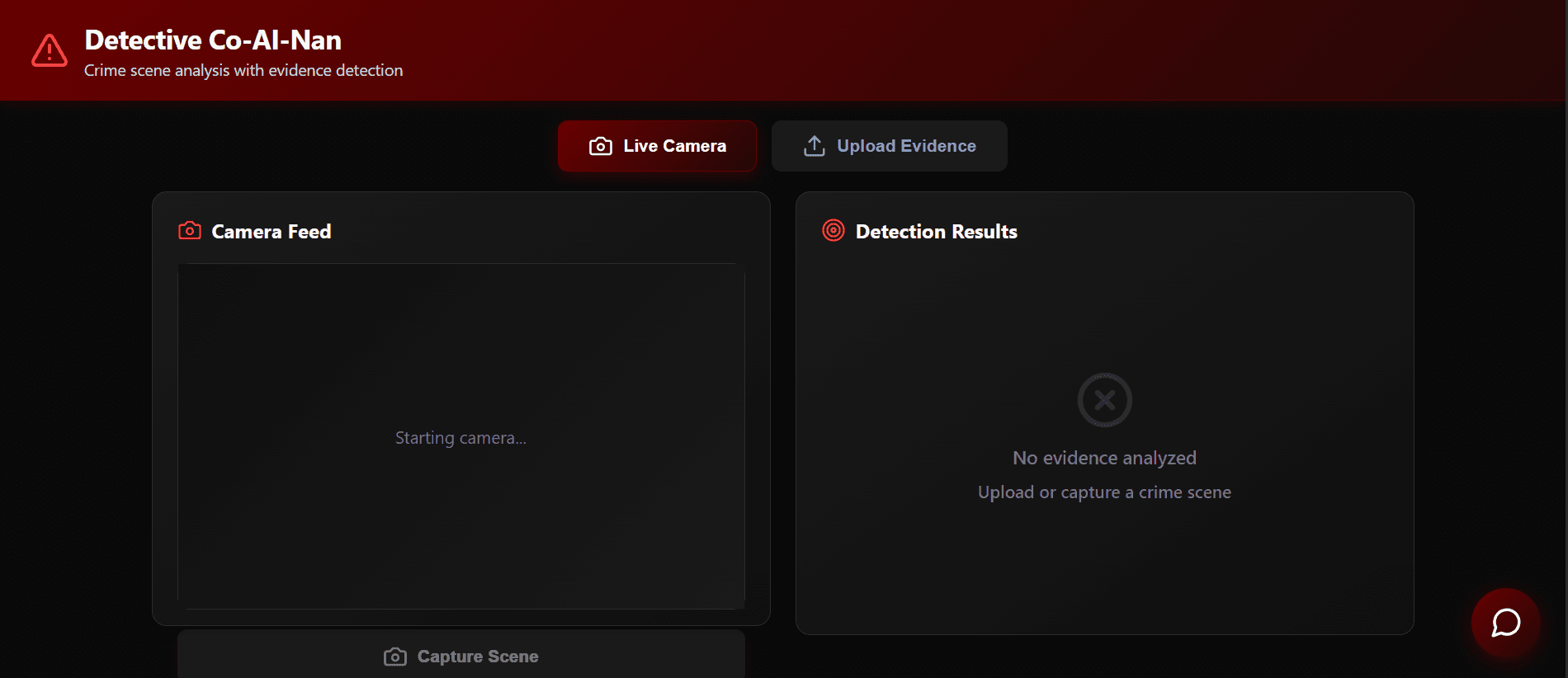1568x678 pixels.
Task: Click the red warning triangle logo
Action: tap(50, 51)
